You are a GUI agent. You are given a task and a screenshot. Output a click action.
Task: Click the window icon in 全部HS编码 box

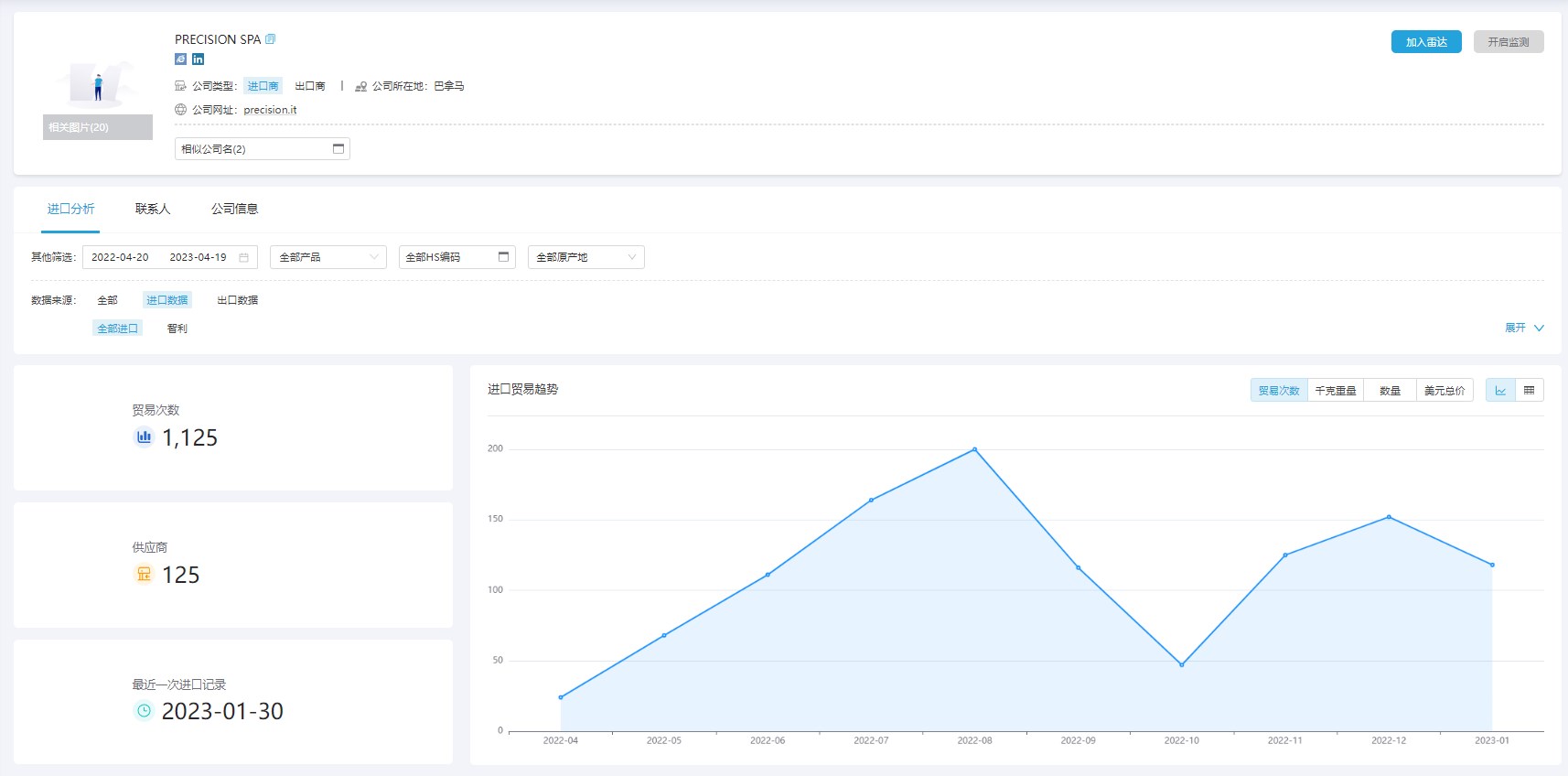(503, 257)
